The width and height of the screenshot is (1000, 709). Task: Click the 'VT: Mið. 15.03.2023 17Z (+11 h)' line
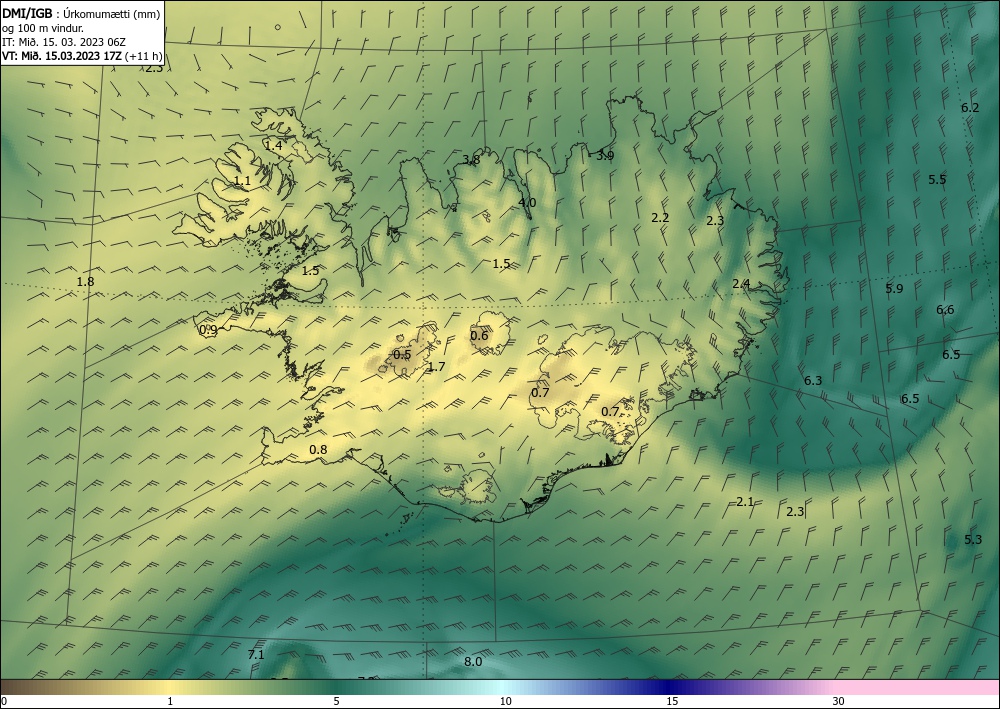[x=82, y=56]
